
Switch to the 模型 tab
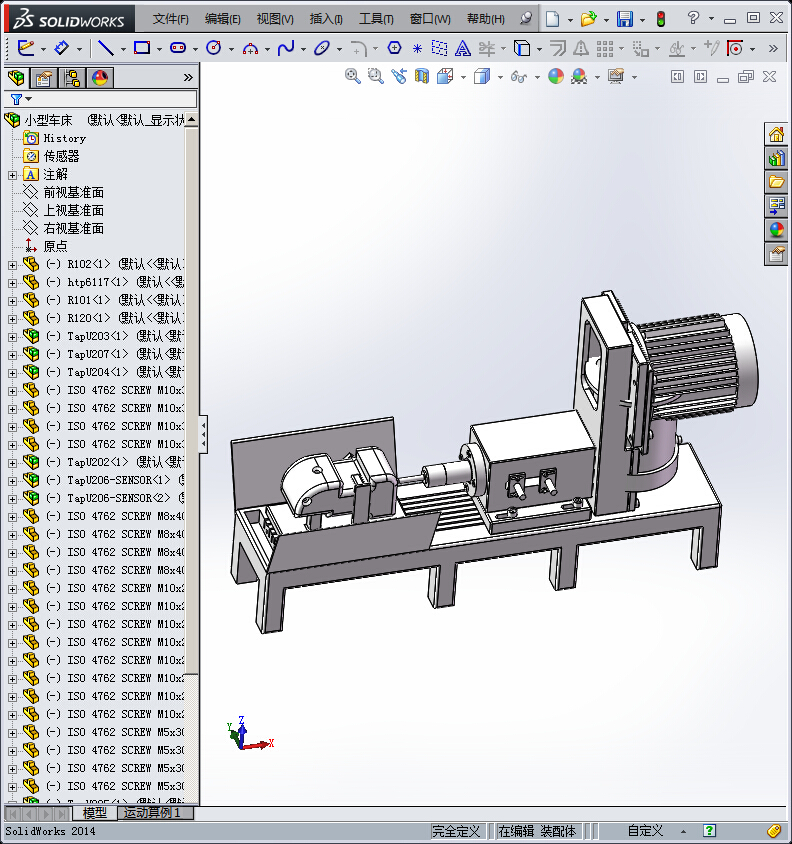[x=95, y=813]
